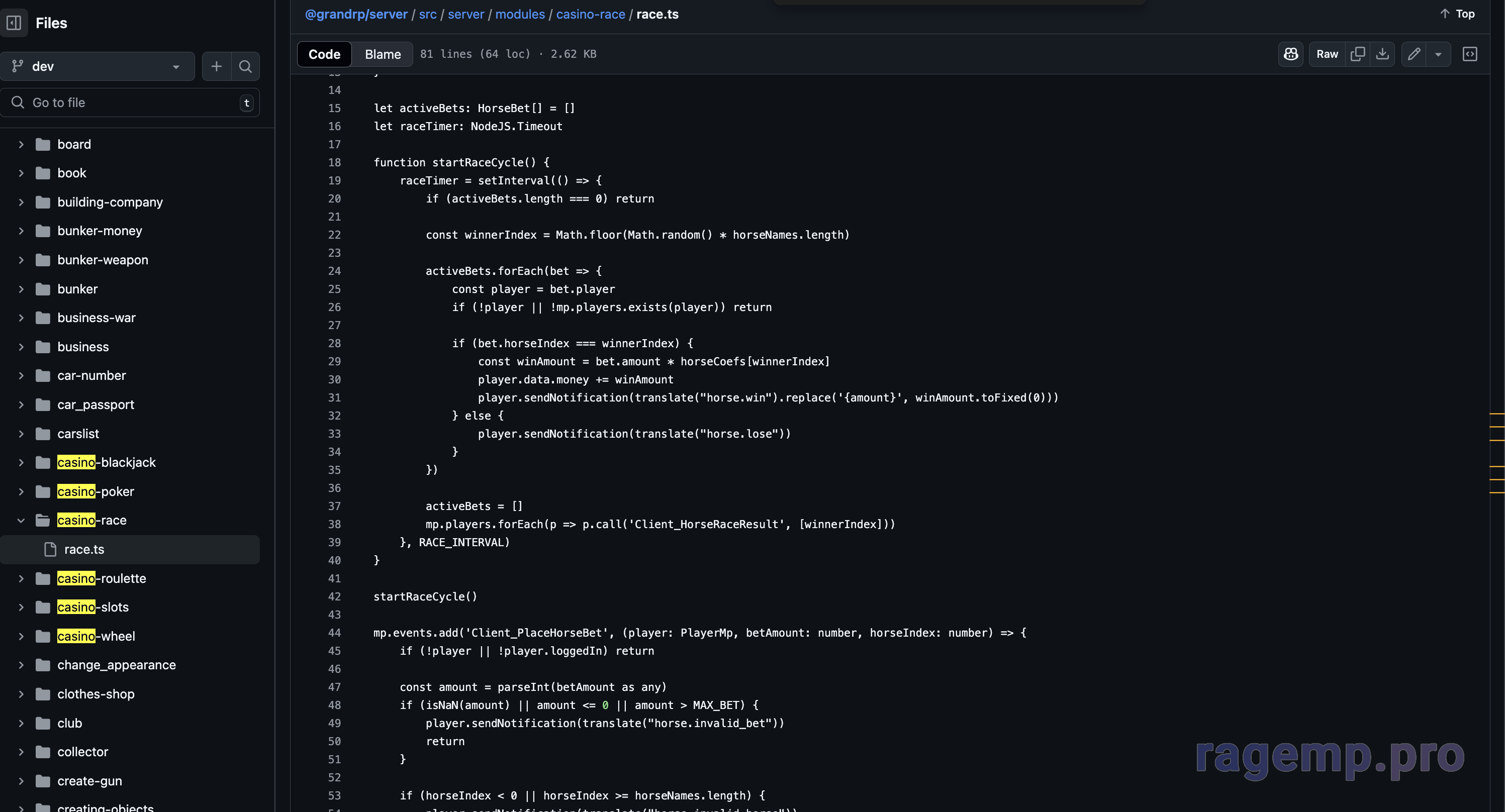This screenshot has width=1505, height=812.
Task: Click the add file plus icon
Action: coord(216,67)
